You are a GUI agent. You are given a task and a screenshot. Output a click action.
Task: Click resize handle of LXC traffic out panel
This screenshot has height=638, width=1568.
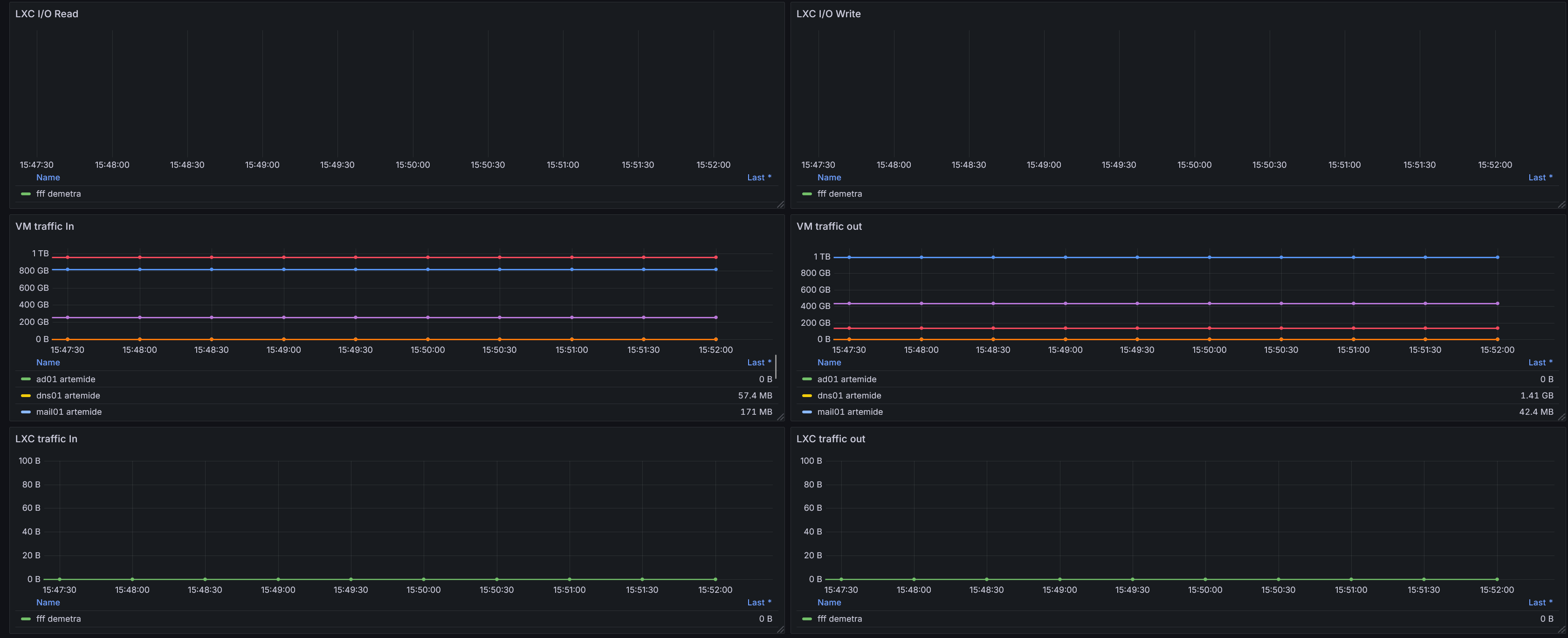[1561, 630]
